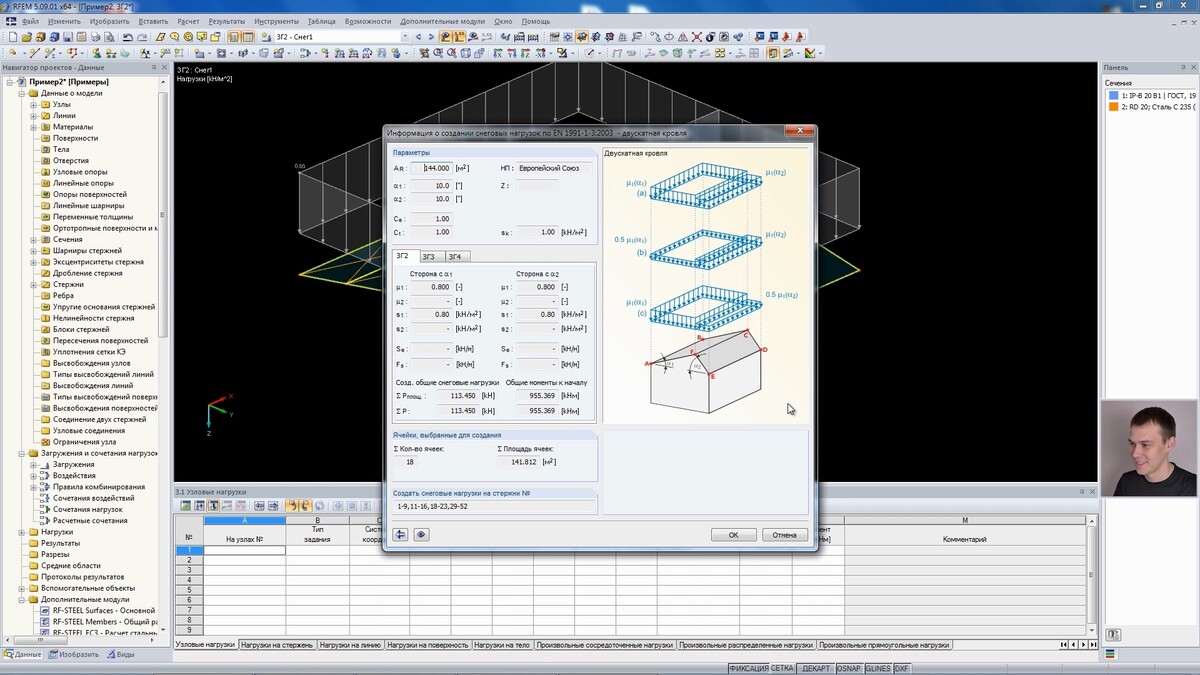The image size is (1200, 675).
Task: Switch to the ЗГ3 tab in dialog
Action: 428,257
